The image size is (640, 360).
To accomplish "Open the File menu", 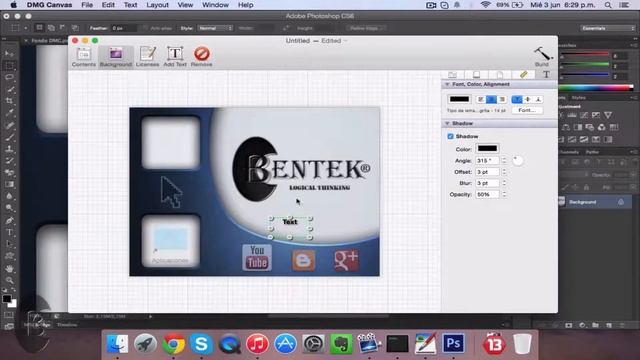I will click(87, 5).
